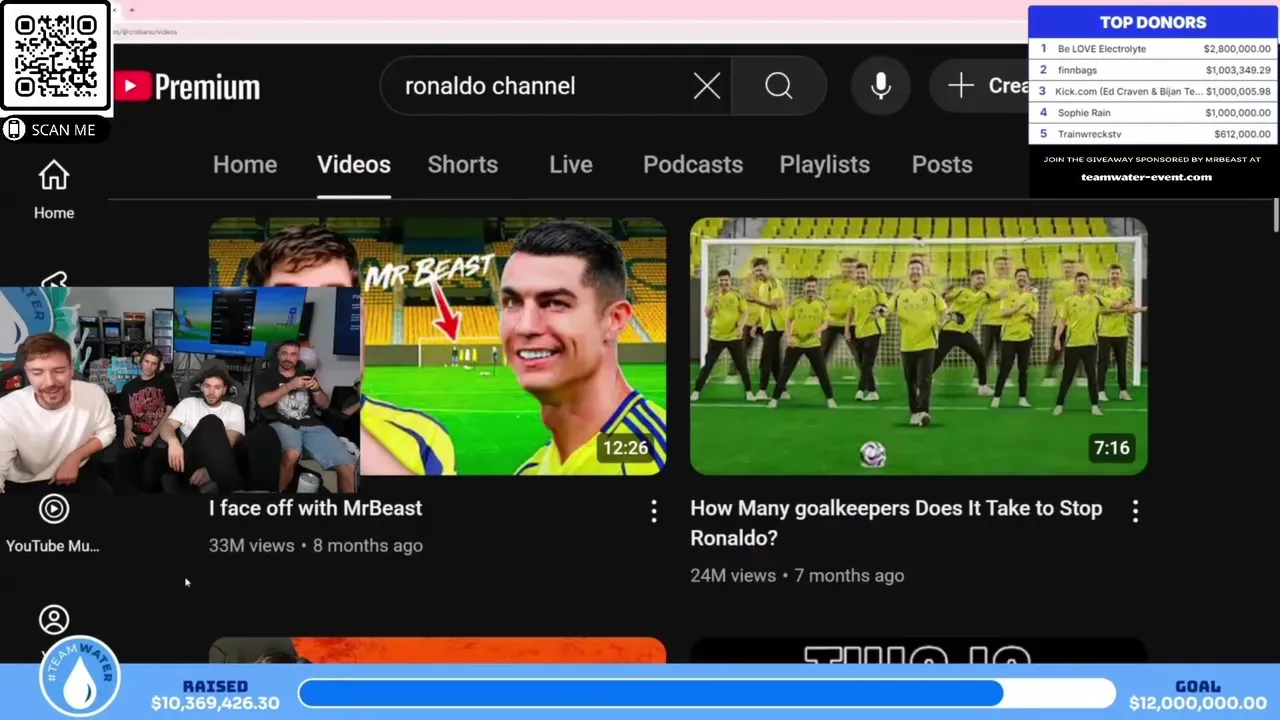Click the TOP DONORS header
Viewport: 1280px width, 720px height.
[1153, 22]
